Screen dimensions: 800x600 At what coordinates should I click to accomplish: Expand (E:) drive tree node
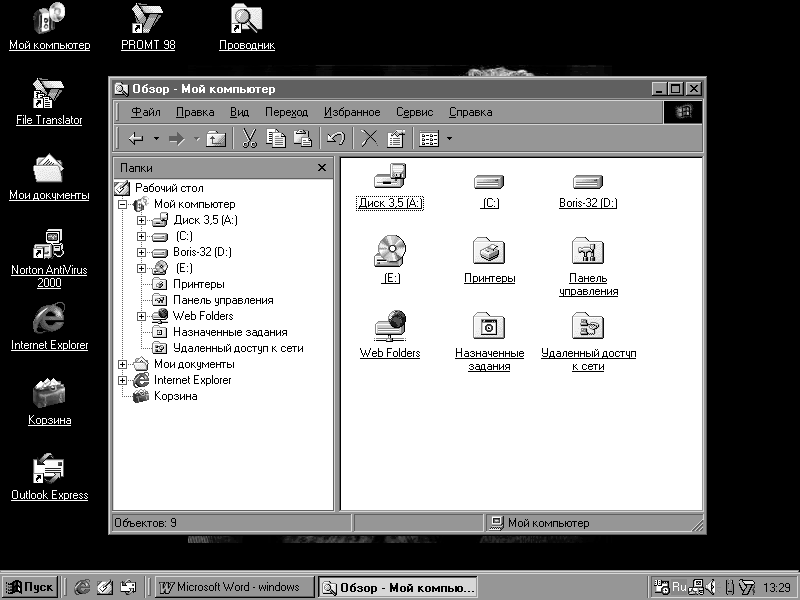click(141, 268)
